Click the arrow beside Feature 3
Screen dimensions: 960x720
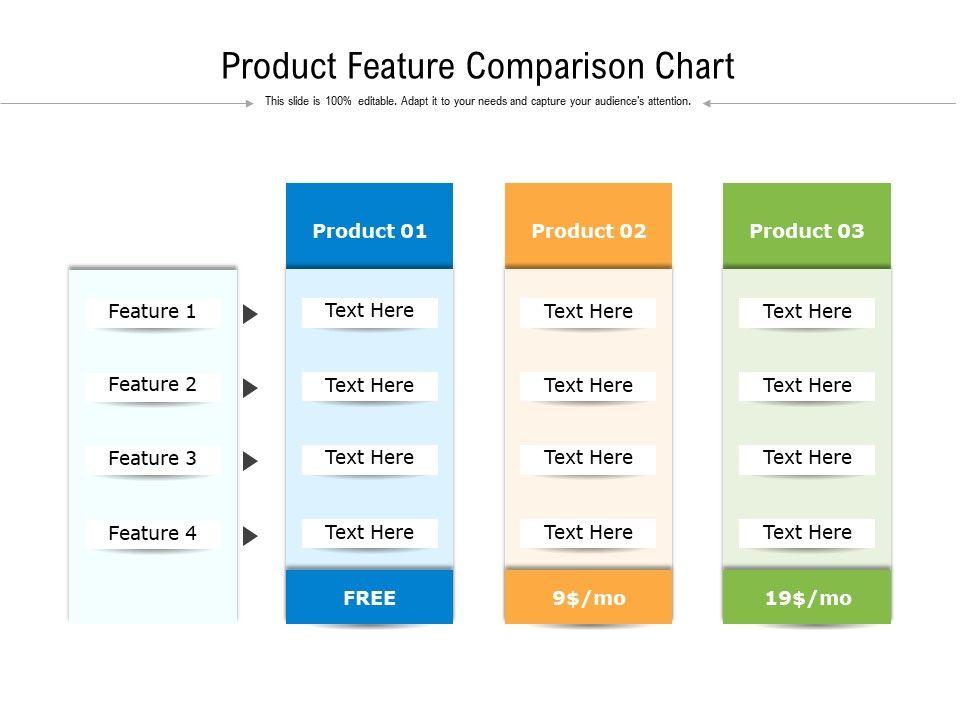point(250,461)
